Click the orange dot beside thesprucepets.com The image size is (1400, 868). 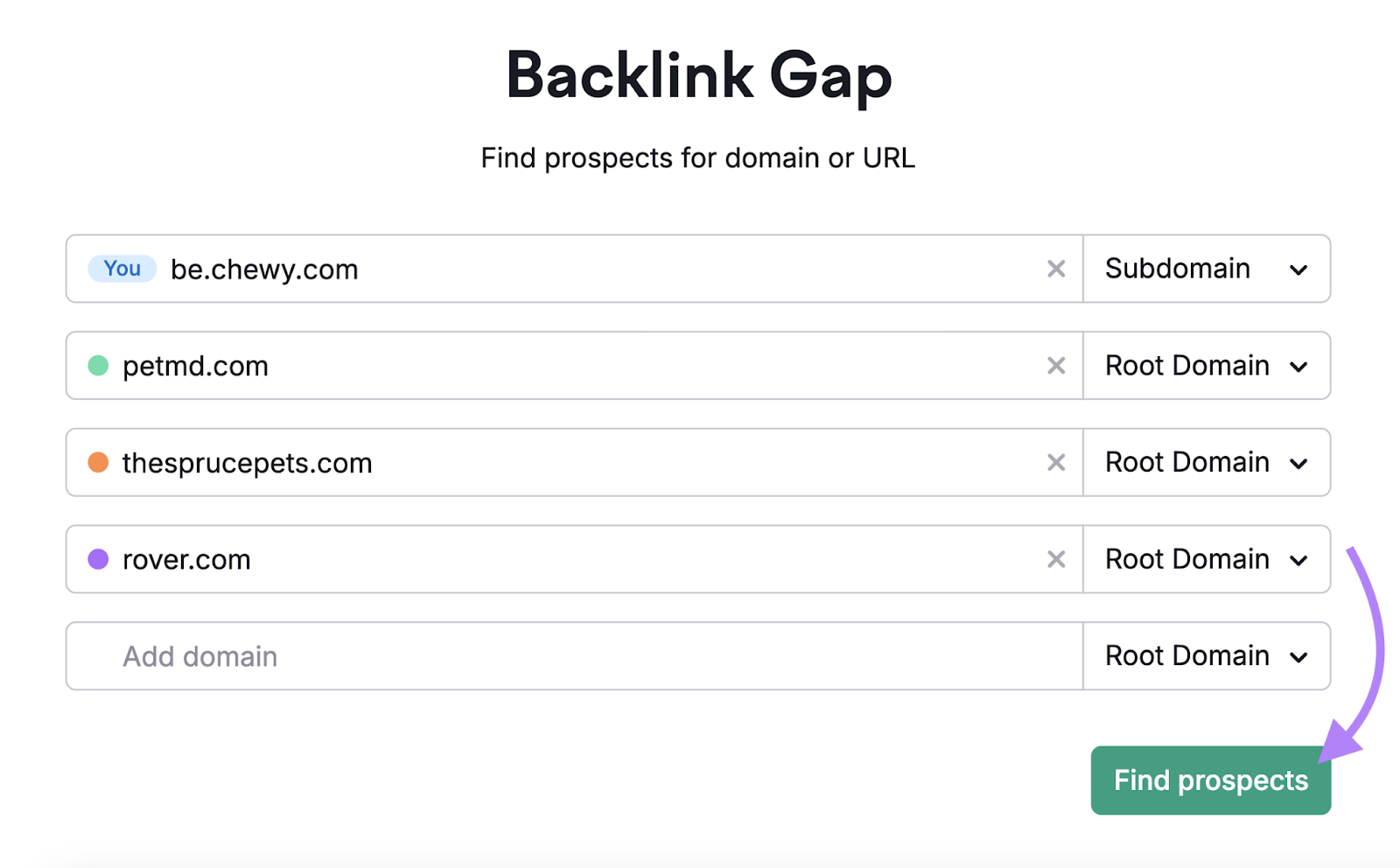(x=100, y=463)
